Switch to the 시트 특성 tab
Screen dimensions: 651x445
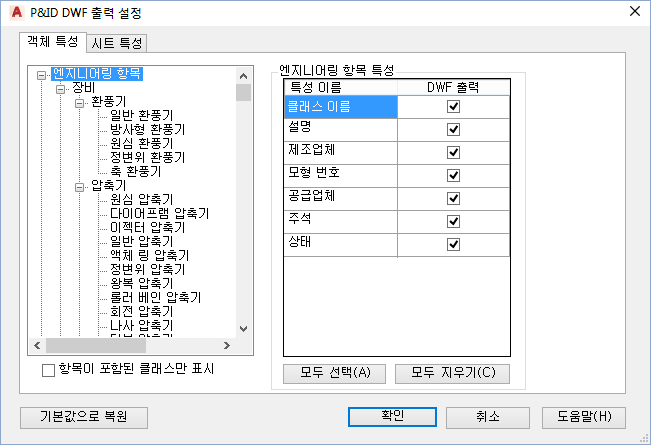[x=117, y=43]
